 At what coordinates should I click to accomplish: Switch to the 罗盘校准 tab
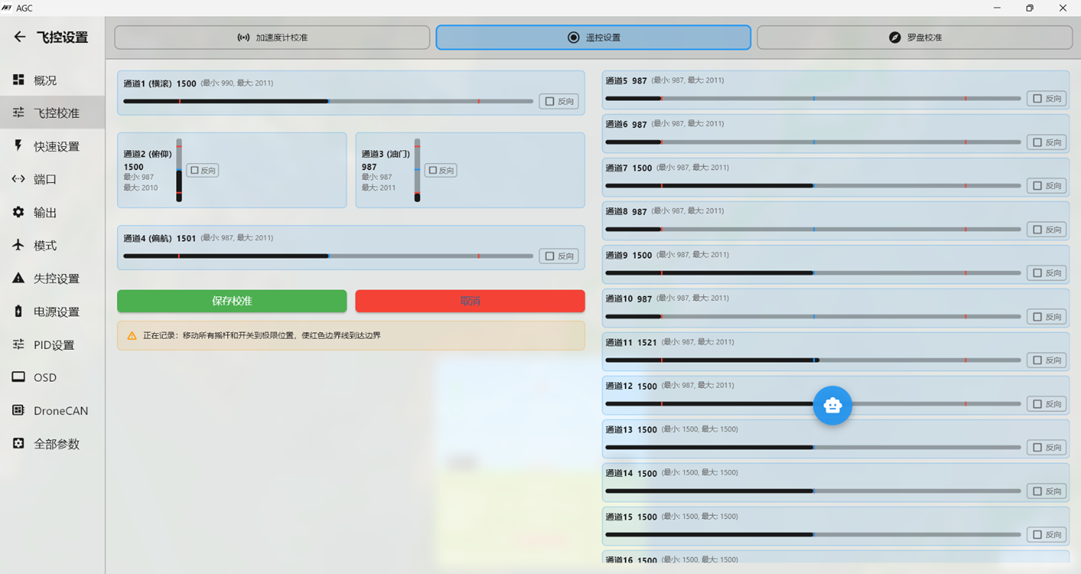914,37
